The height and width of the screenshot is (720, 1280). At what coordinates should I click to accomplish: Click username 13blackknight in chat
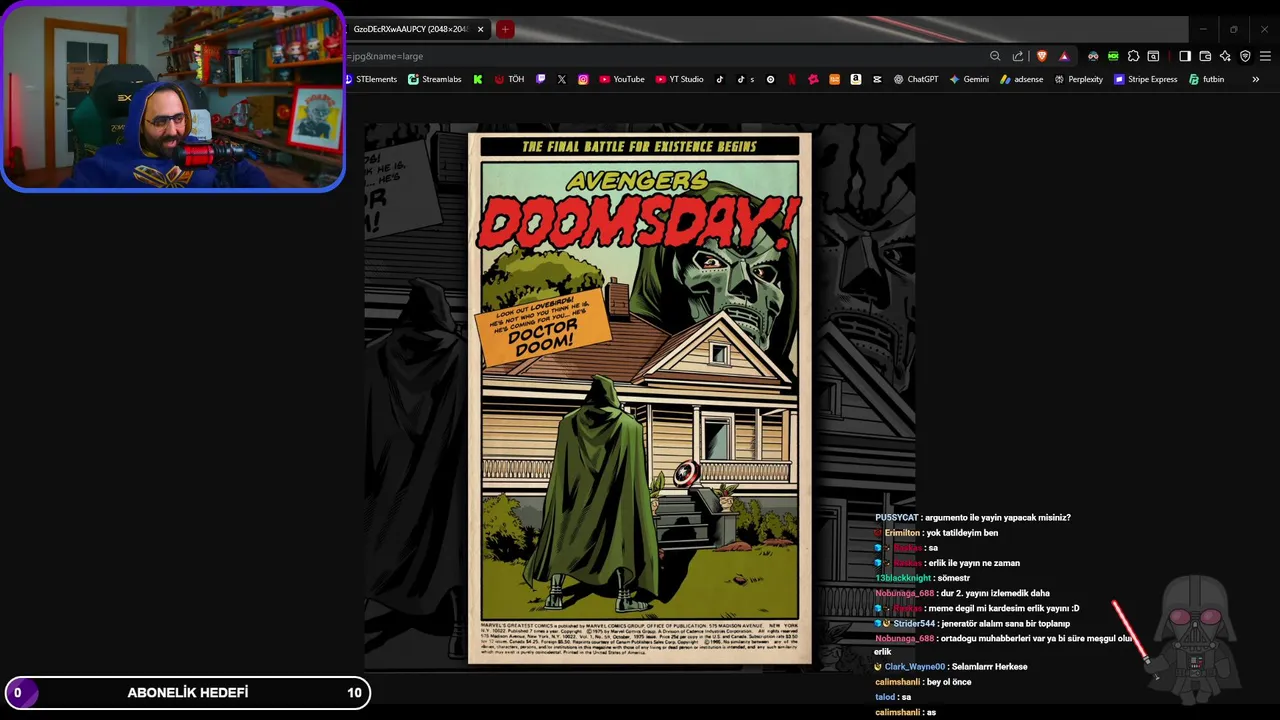pos(903,578)
